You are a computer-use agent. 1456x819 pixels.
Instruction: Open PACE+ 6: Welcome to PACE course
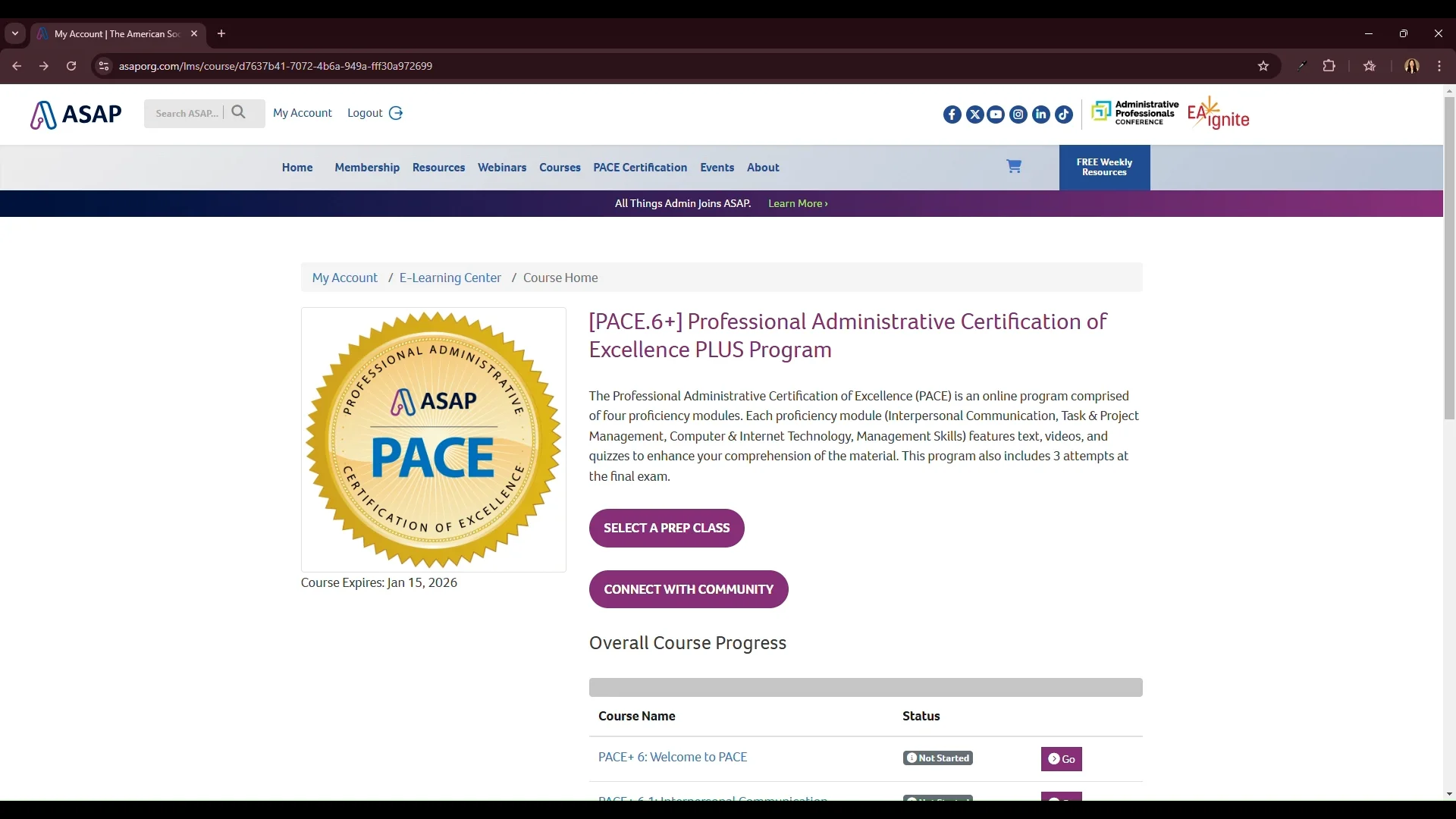coord(673,757)
